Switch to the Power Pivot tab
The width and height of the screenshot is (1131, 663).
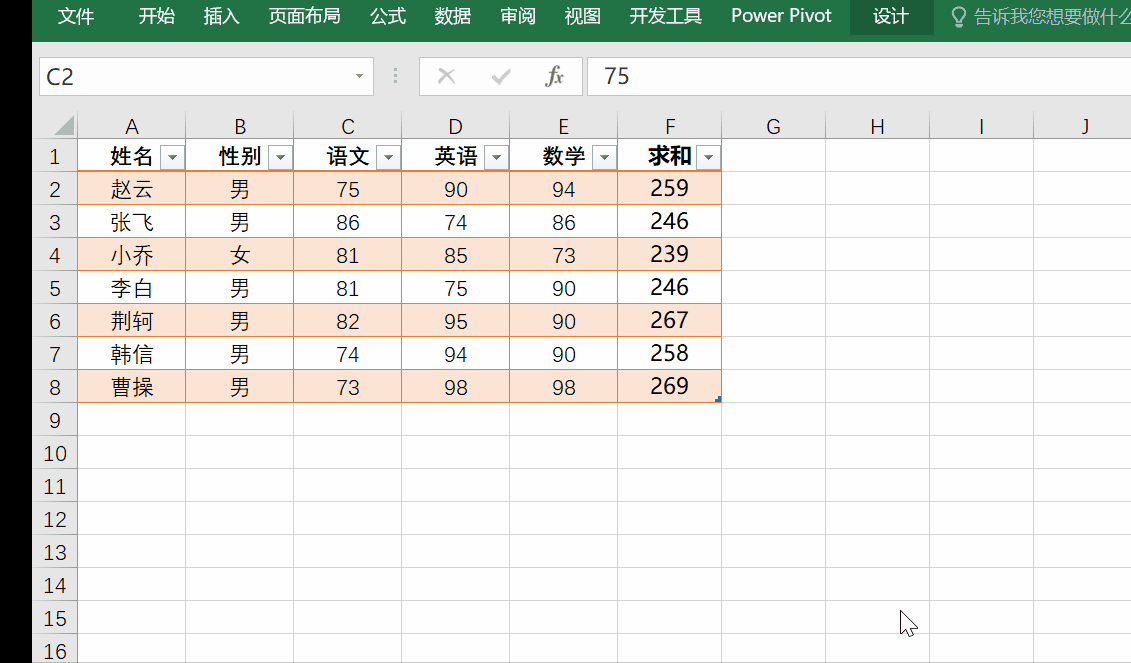(x=781, y=16)
